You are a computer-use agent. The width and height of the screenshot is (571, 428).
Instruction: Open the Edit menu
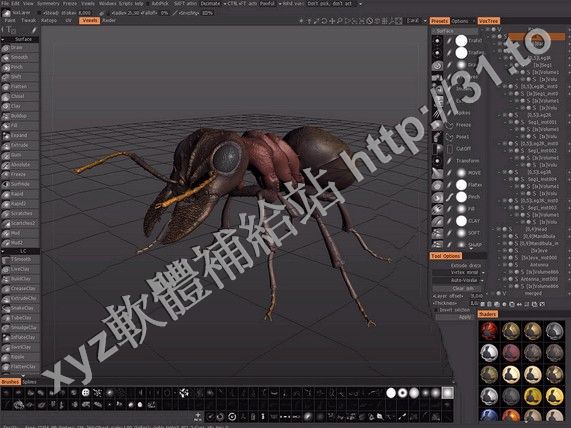(x=16, y=3)
